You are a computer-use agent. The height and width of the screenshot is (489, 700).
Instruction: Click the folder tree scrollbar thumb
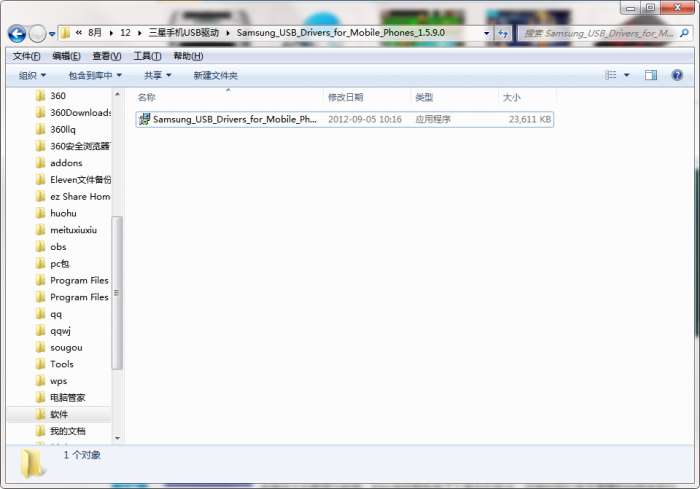click(x=117, y=293)
